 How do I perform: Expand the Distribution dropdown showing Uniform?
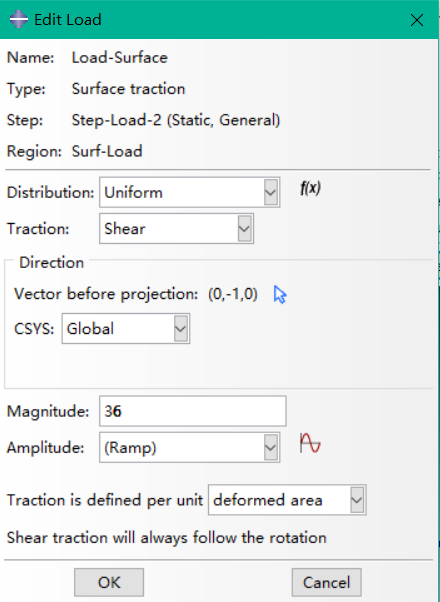pos(190,192)
